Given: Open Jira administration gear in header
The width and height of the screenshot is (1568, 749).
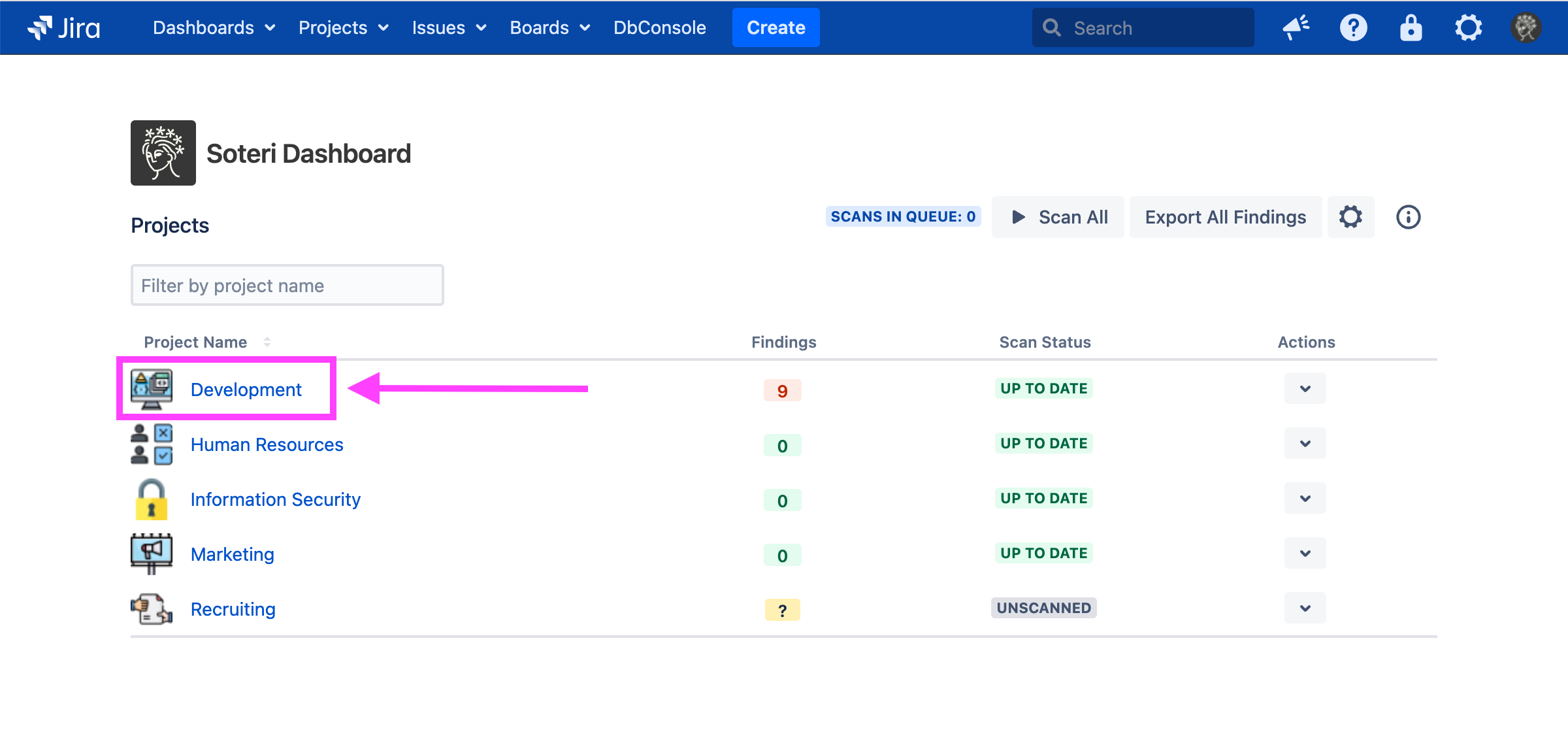Looking at the screenshot, I should [1468, 27].
